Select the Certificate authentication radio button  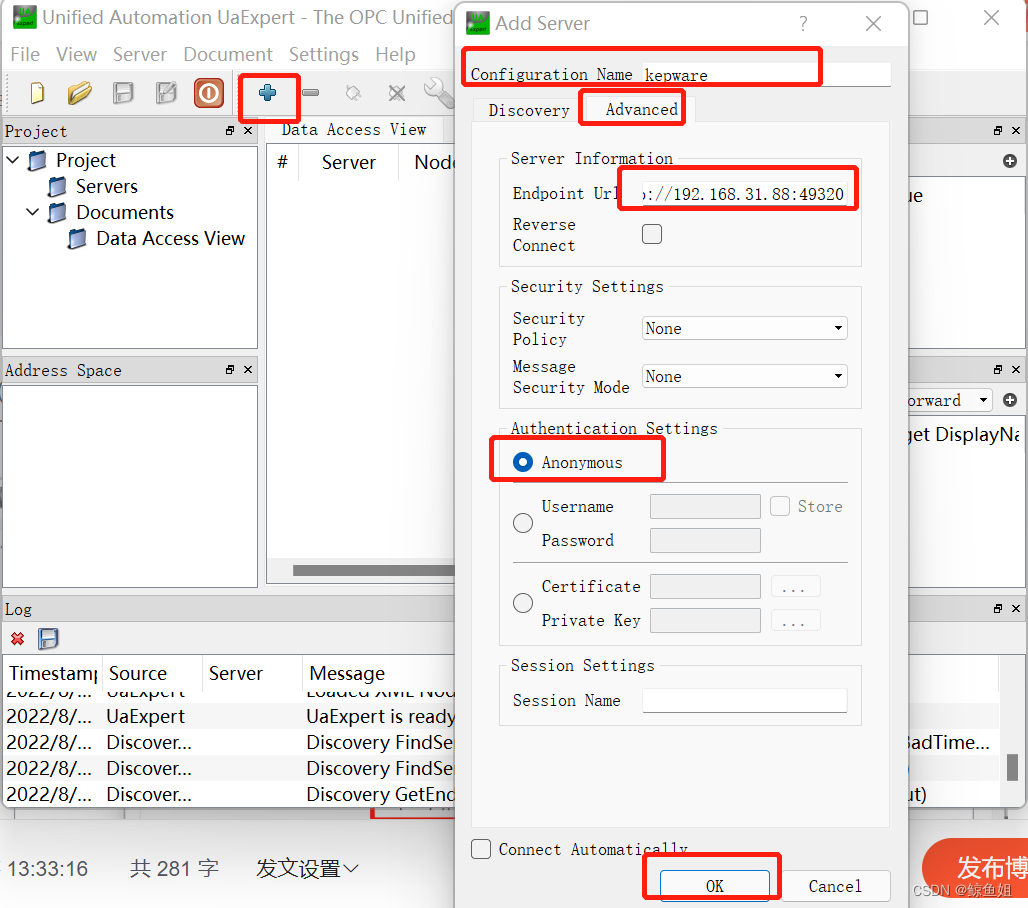[x=523, y=603]
